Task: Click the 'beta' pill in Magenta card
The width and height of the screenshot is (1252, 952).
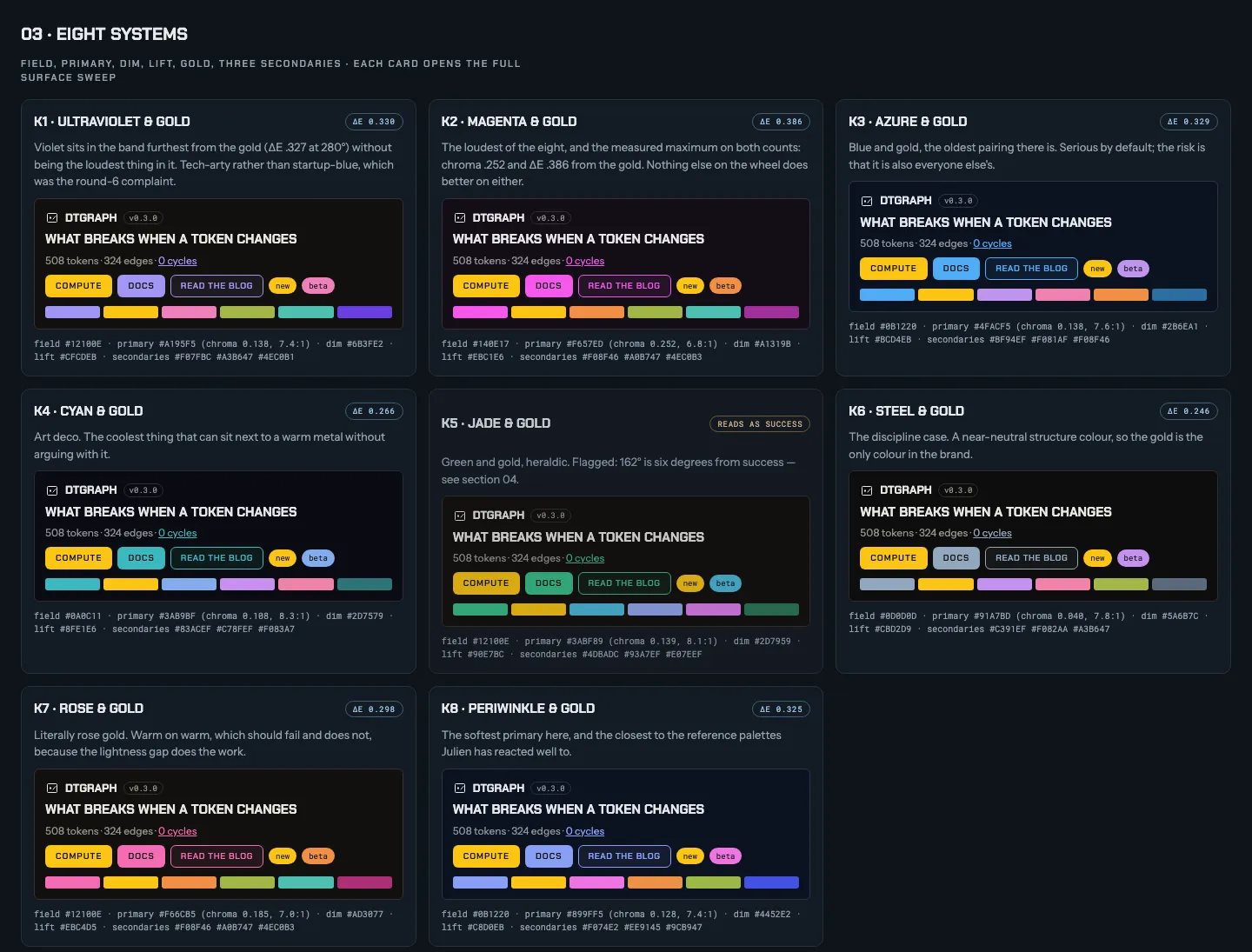Action: [725, 286]
